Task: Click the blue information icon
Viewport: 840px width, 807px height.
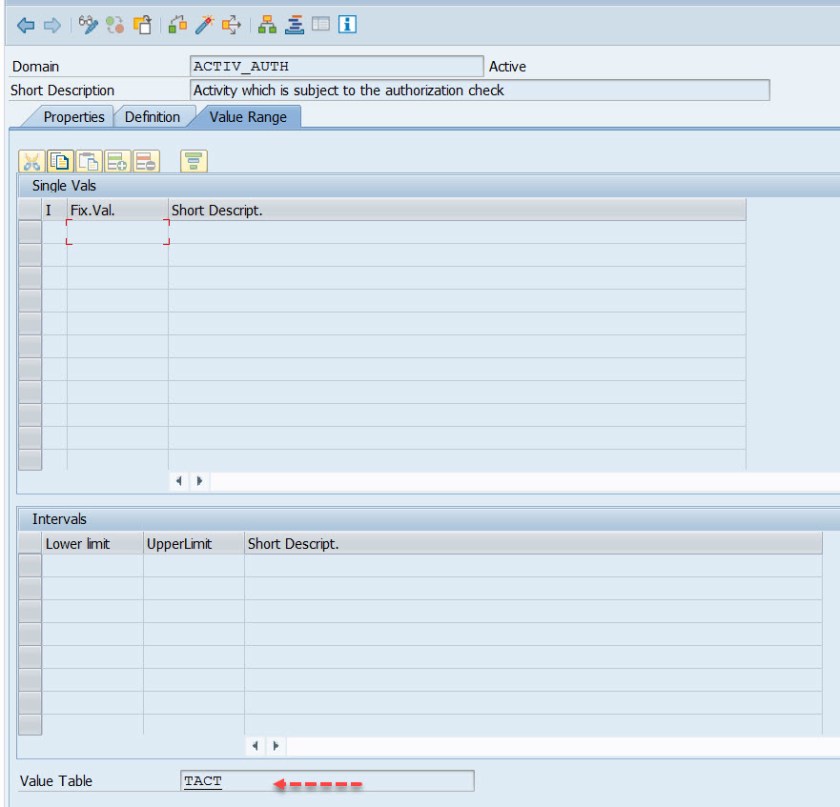Action: pyautogui.click(x=347, y=25)
